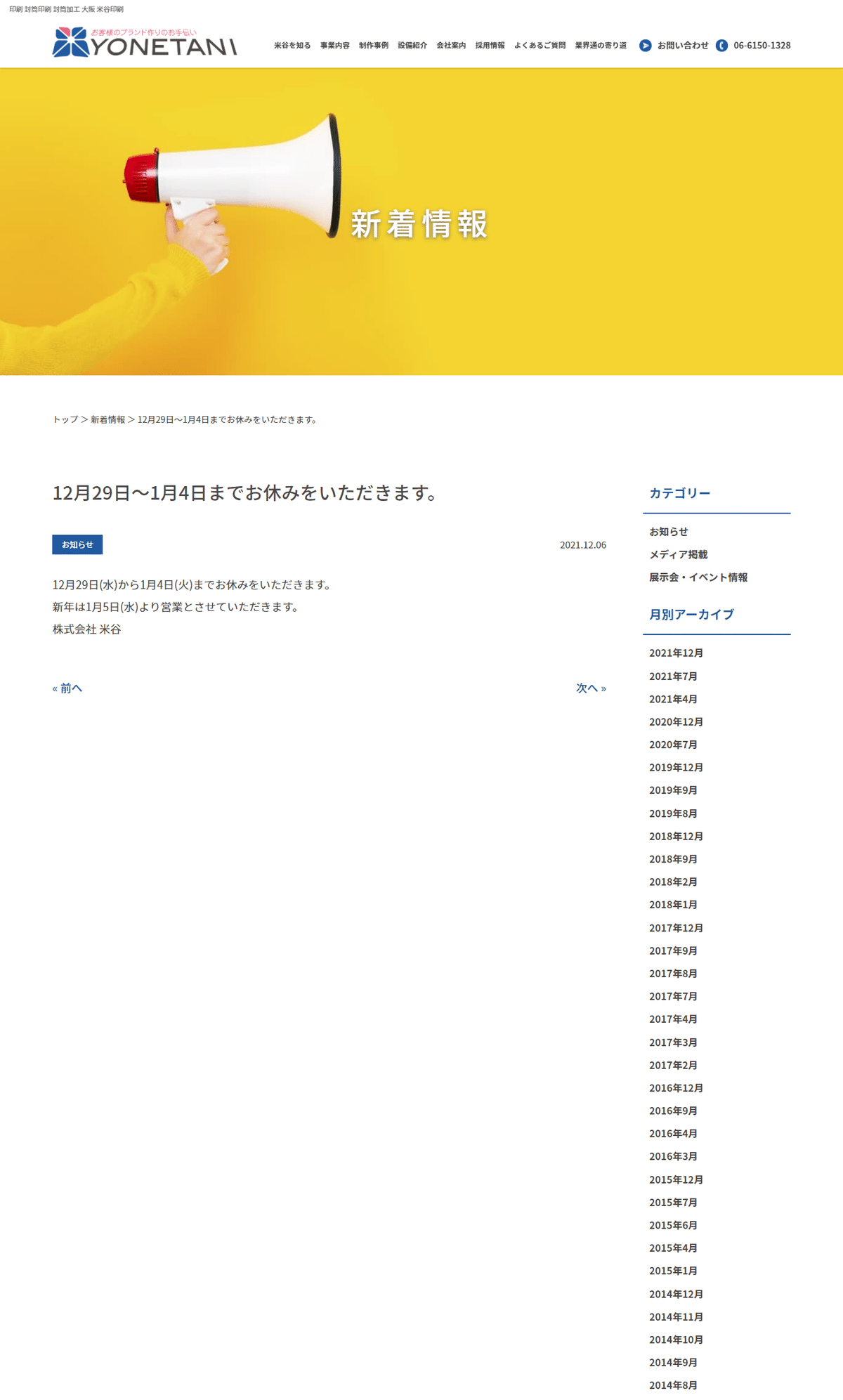Open the よくあるご質問 menu item

pos(540,46)
